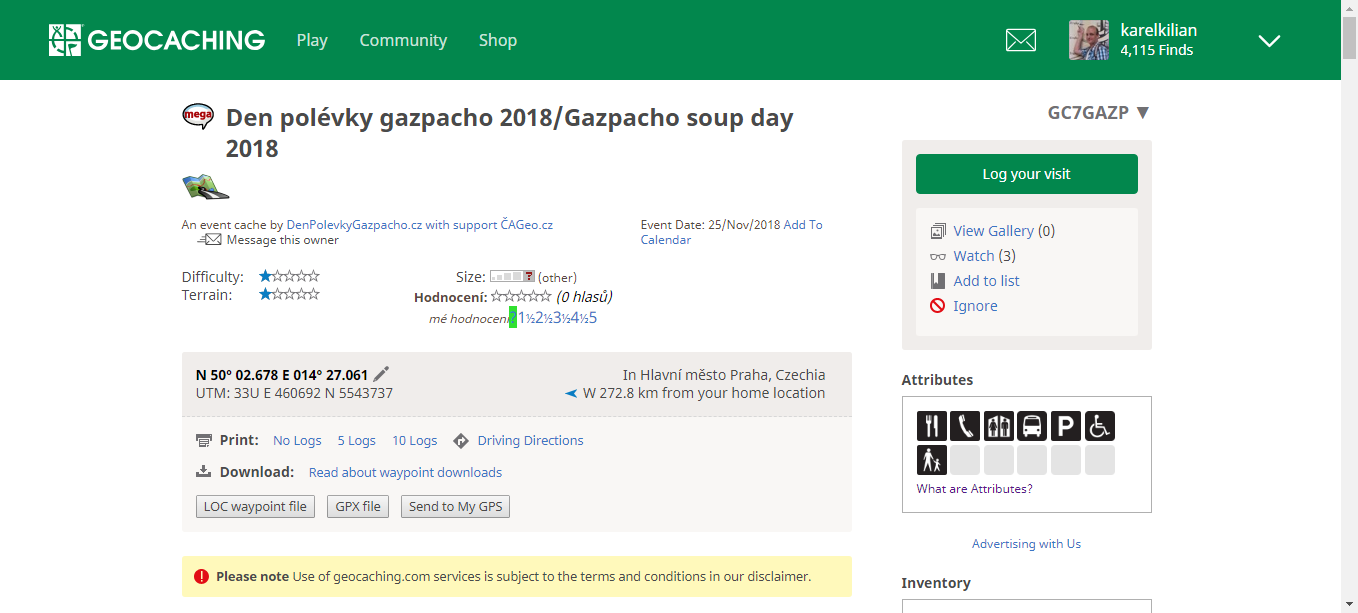Click the public restrooms attribute icon

[999, 426]
